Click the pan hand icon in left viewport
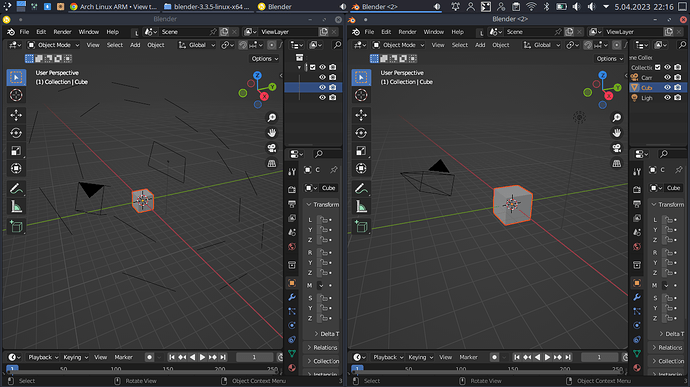 click(x=272, y=133)
